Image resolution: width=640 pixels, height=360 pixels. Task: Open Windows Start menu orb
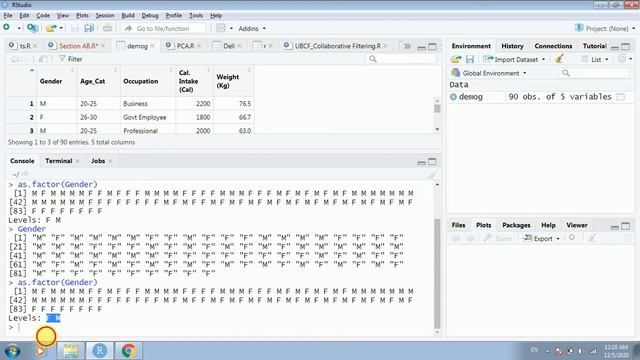(x=13, y=351)
